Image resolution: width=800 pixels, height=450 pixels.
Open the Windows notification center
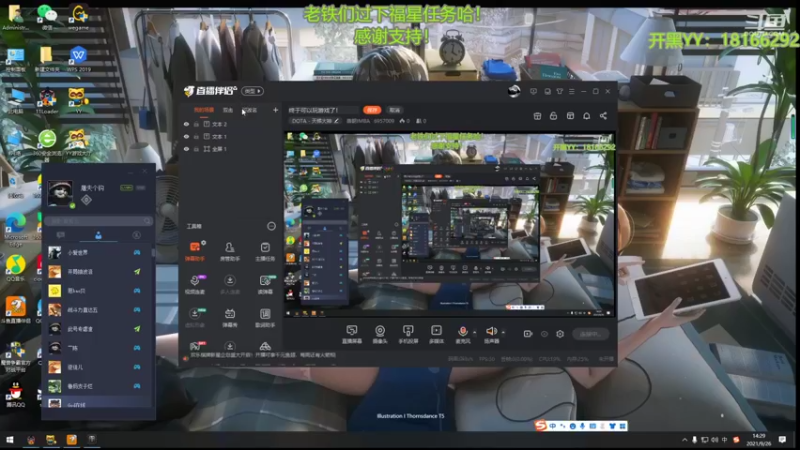coord(782,440)
